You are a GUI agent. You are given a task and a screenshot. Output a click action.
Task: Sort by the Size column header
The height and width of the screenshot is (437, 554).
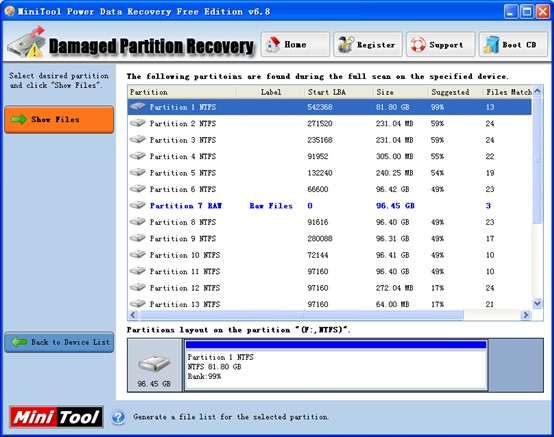point(400,92)
